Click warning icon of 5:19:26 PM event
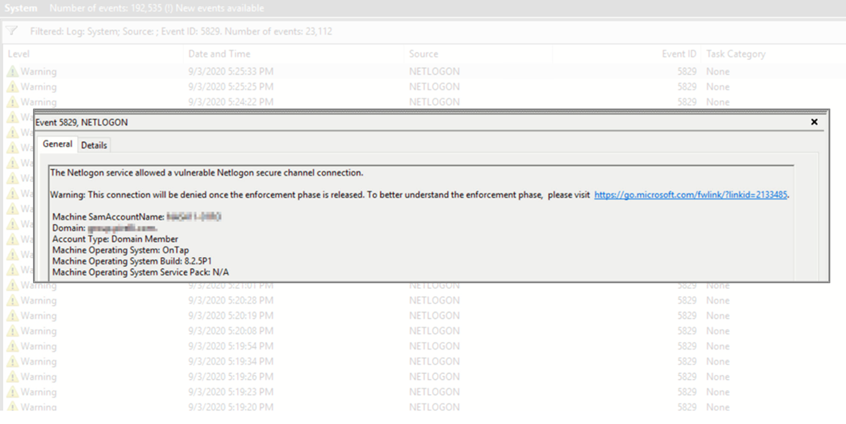 tap(13, 377)
